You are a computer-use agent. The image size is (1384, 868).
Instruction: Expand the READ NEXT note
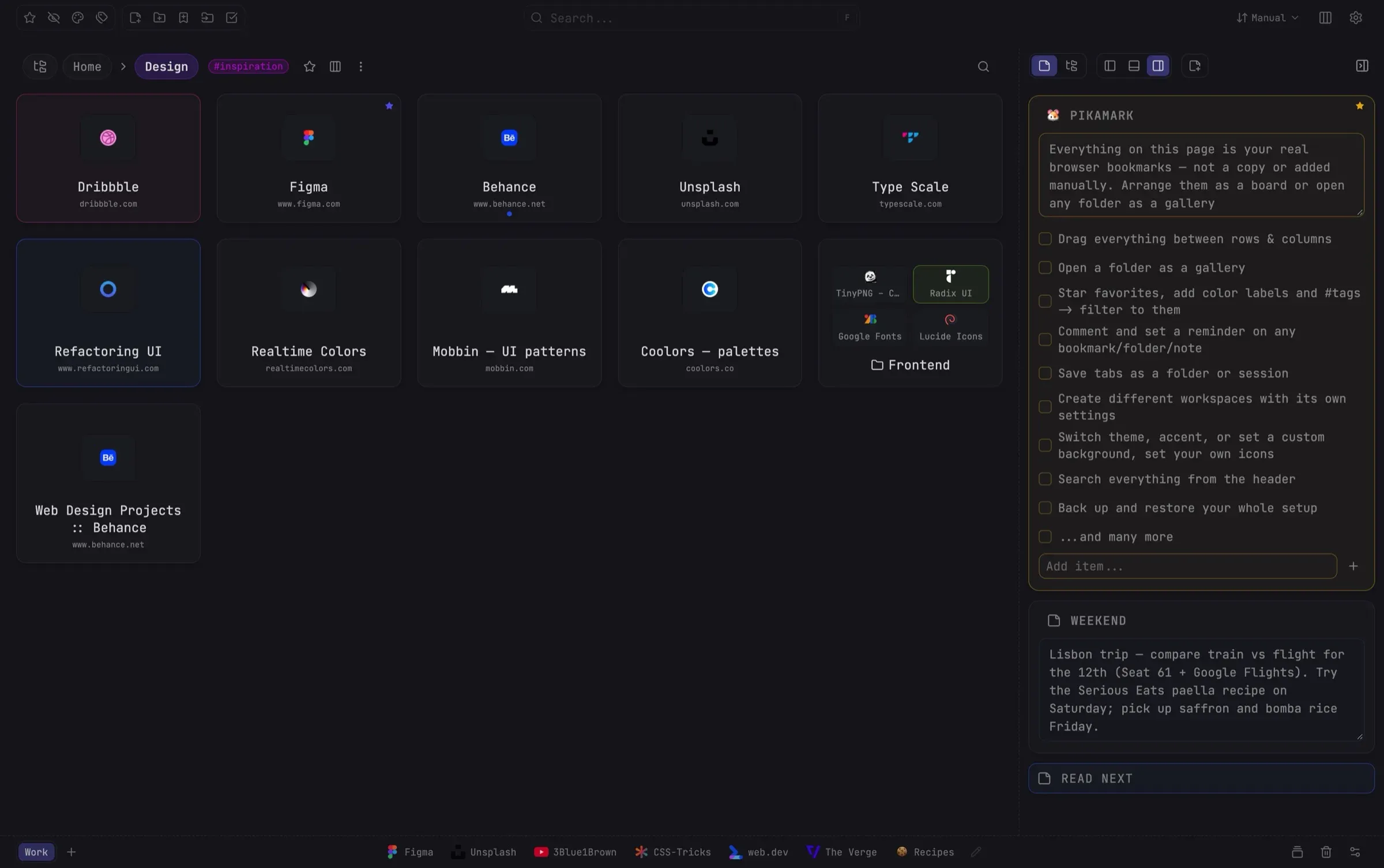pyautogui.click(x=1201, y=779)
